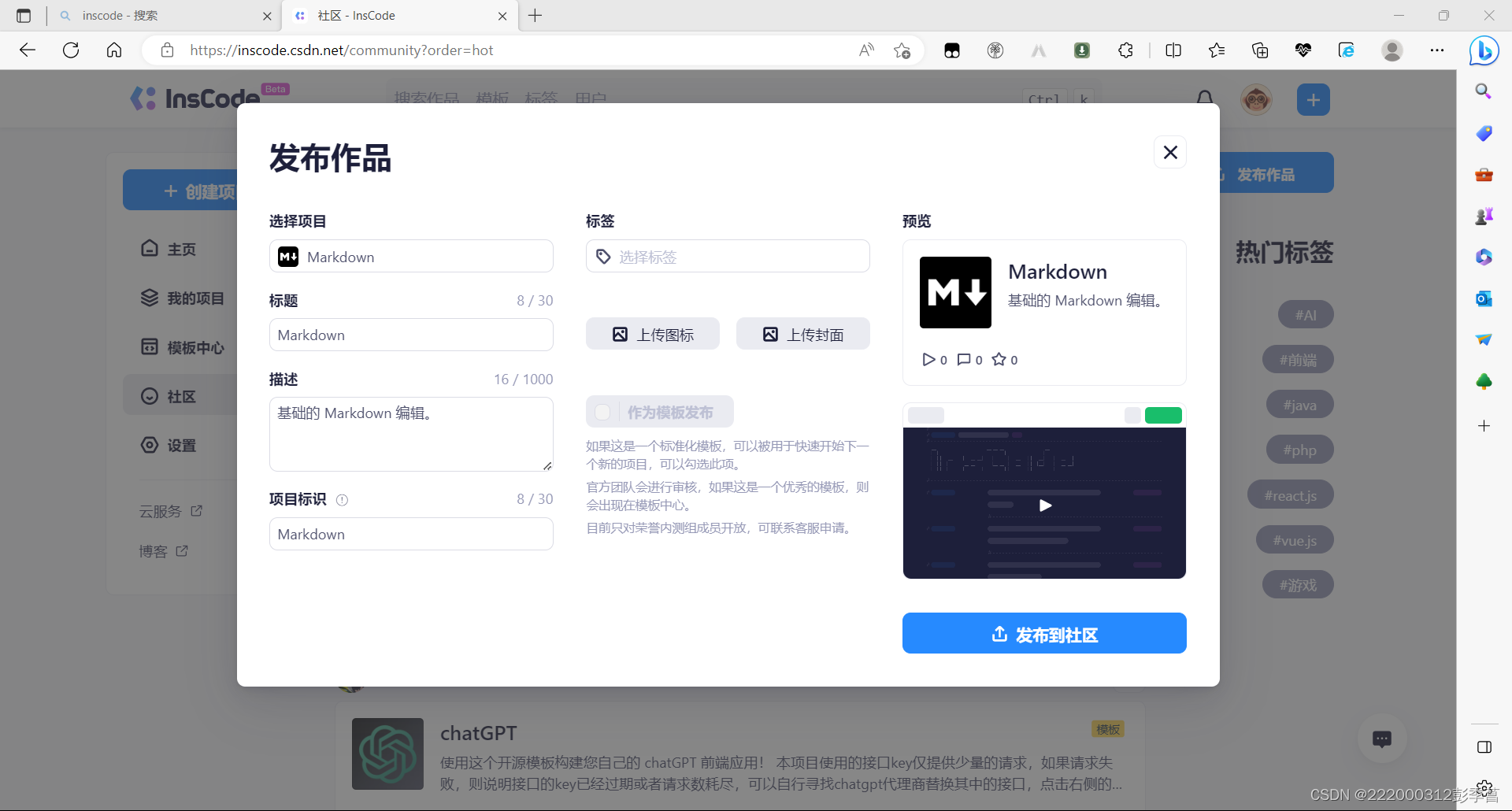Screen dimensions: 1512x811
Task: Click the star count icon in preview
Action: coord(999,359)
